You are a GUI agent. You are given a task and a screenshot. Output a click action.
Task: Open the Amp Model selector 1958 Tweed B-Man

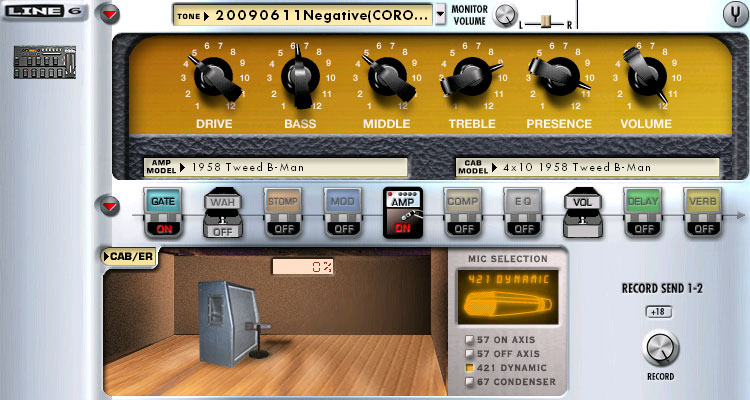(276, 167)
